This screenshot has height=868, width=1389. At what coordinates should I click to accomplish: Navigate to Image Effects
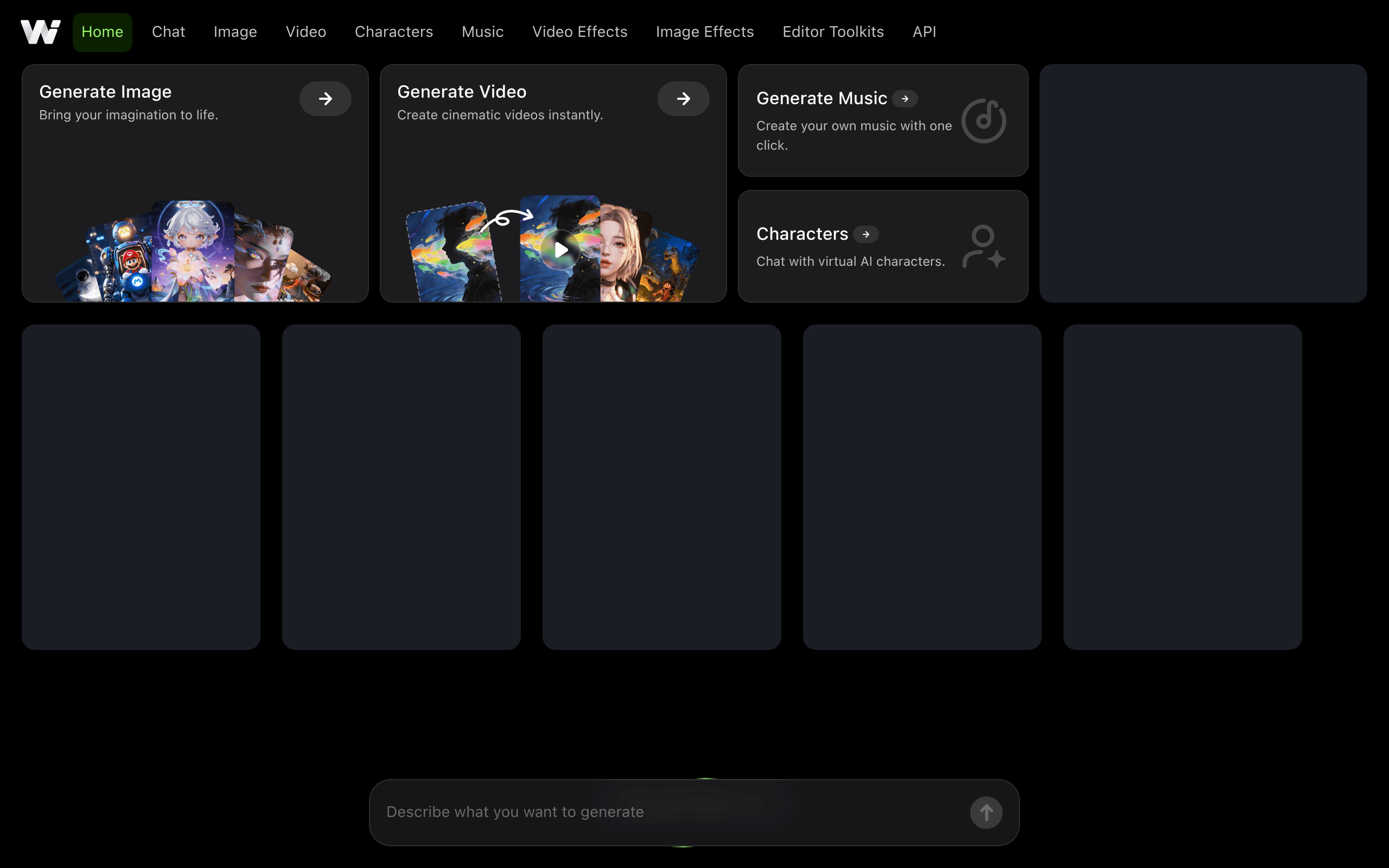point(705,32)
